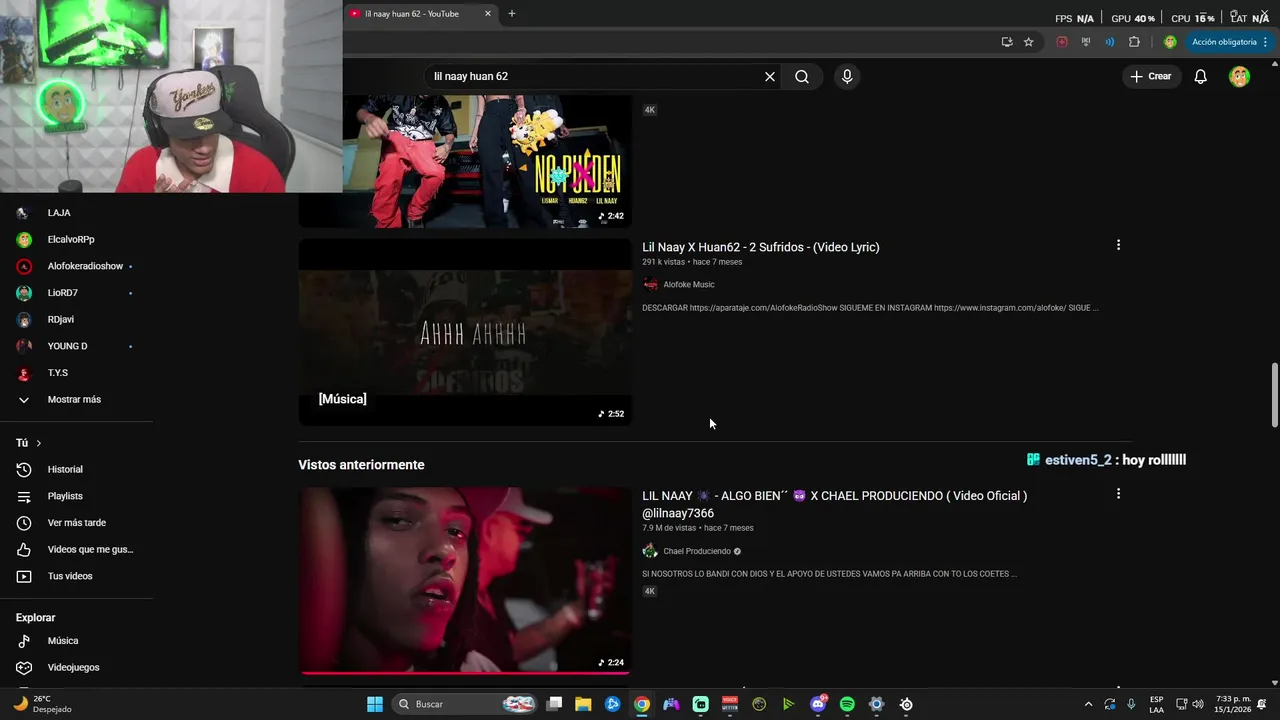Open Chael Produciendo channel link

coord(697,551)
